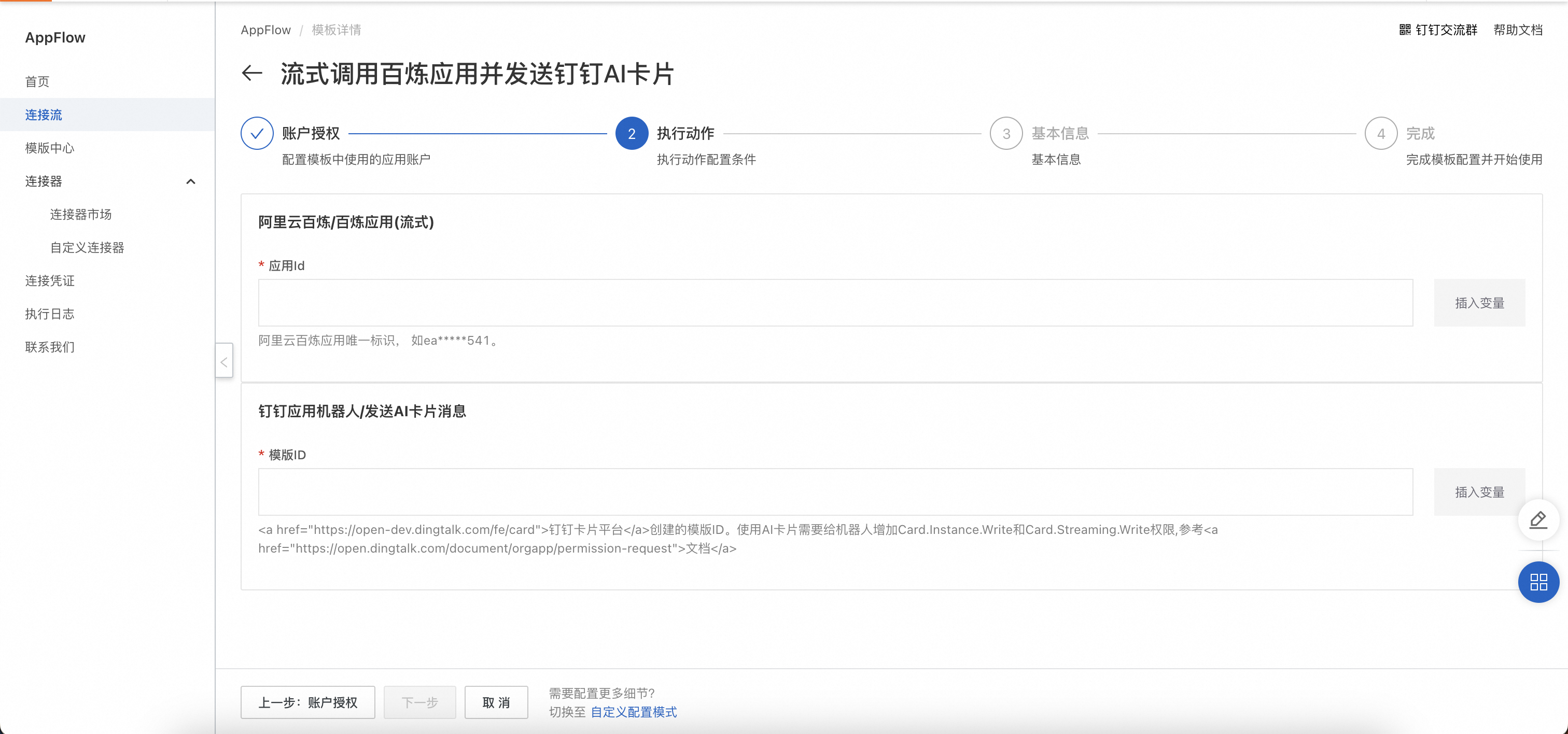Click 插入变量 next to 应用Id
The height and width of the screenshot is (734, 1568).
click(x=1479, y=303)
